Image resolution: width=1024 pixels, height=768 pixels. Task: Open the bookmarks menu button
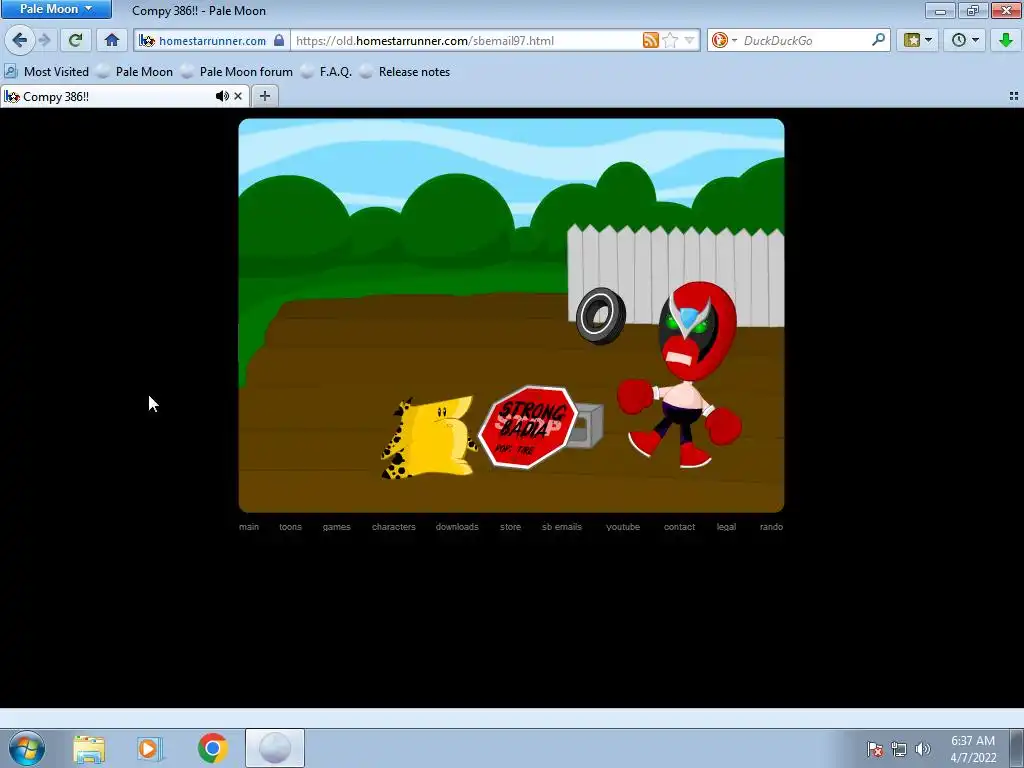click(918, 40)
